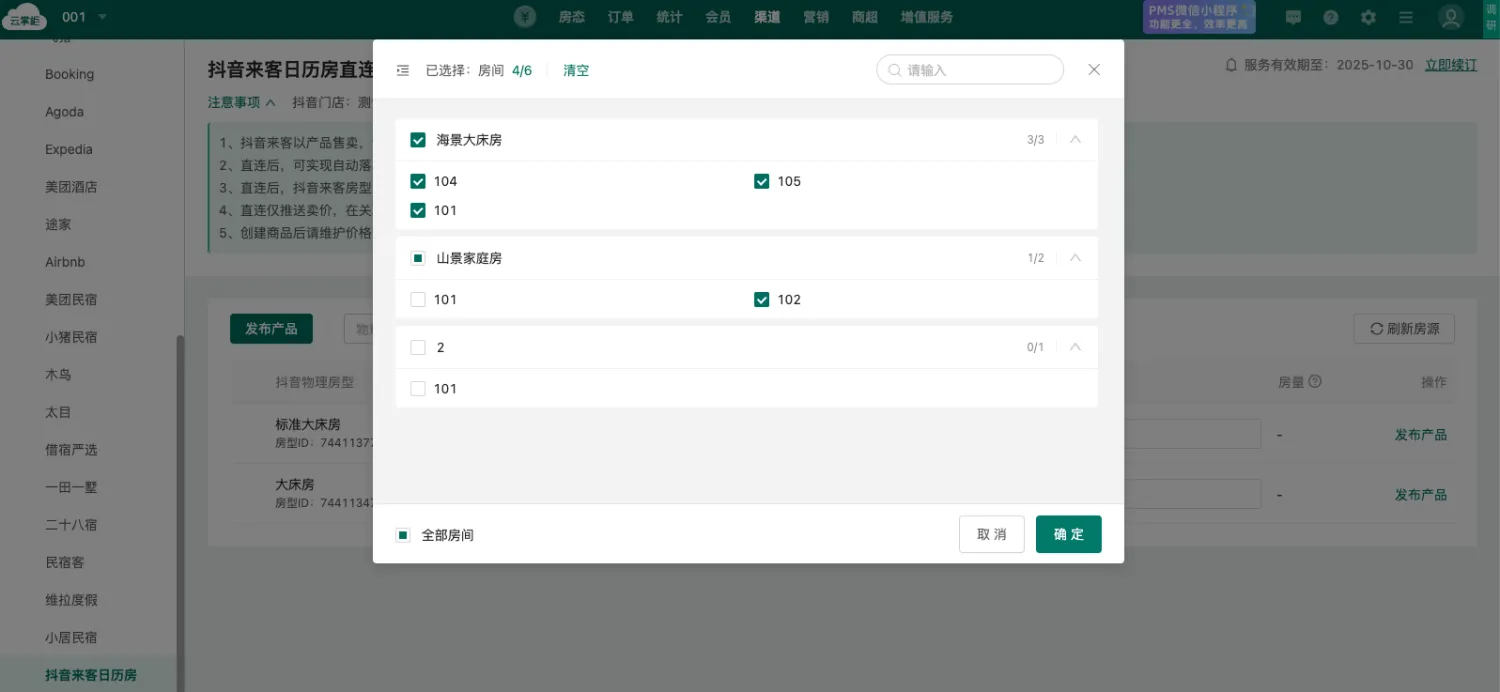1500x692 pixels.
Task: Uncheck the 海景大床房 group checkbox
Action: pyautogui.click(x=418, y=140)
